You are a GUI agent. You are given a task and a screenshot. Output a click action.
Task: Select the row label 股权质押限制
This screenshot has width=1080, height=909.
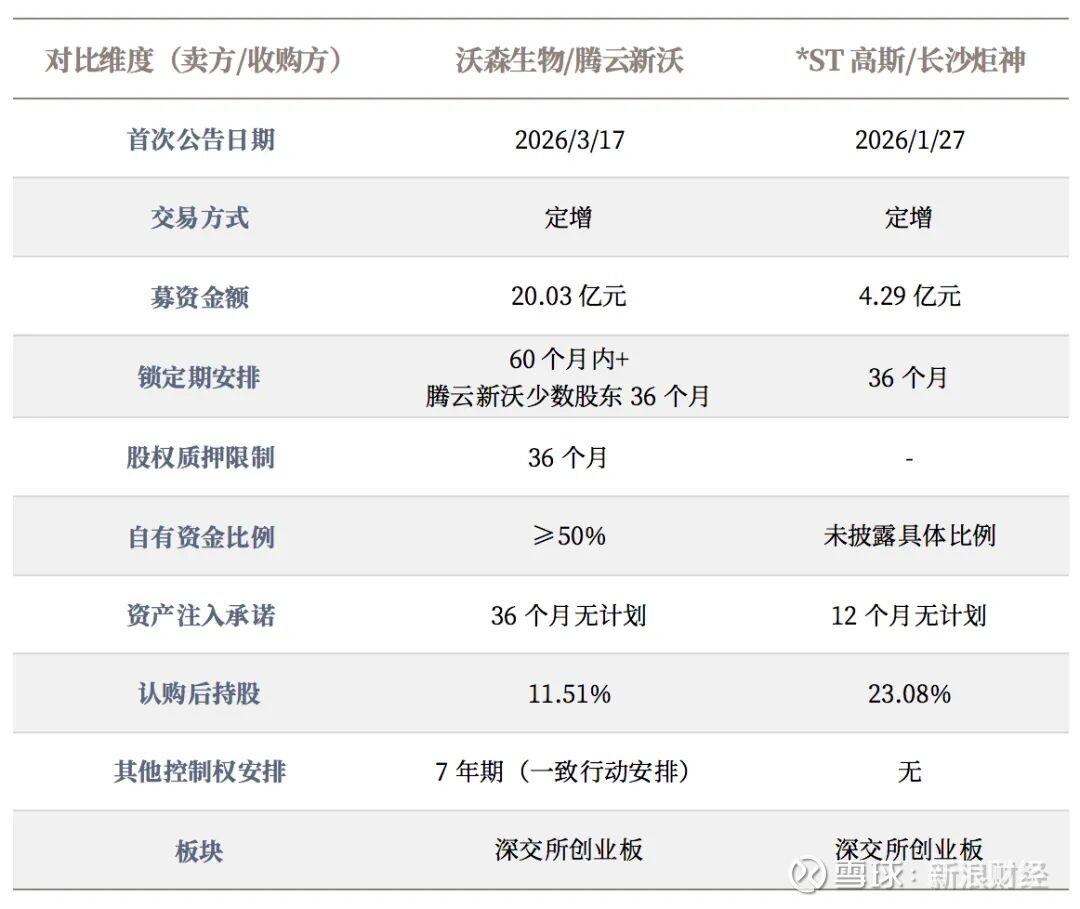coord(200,457)
